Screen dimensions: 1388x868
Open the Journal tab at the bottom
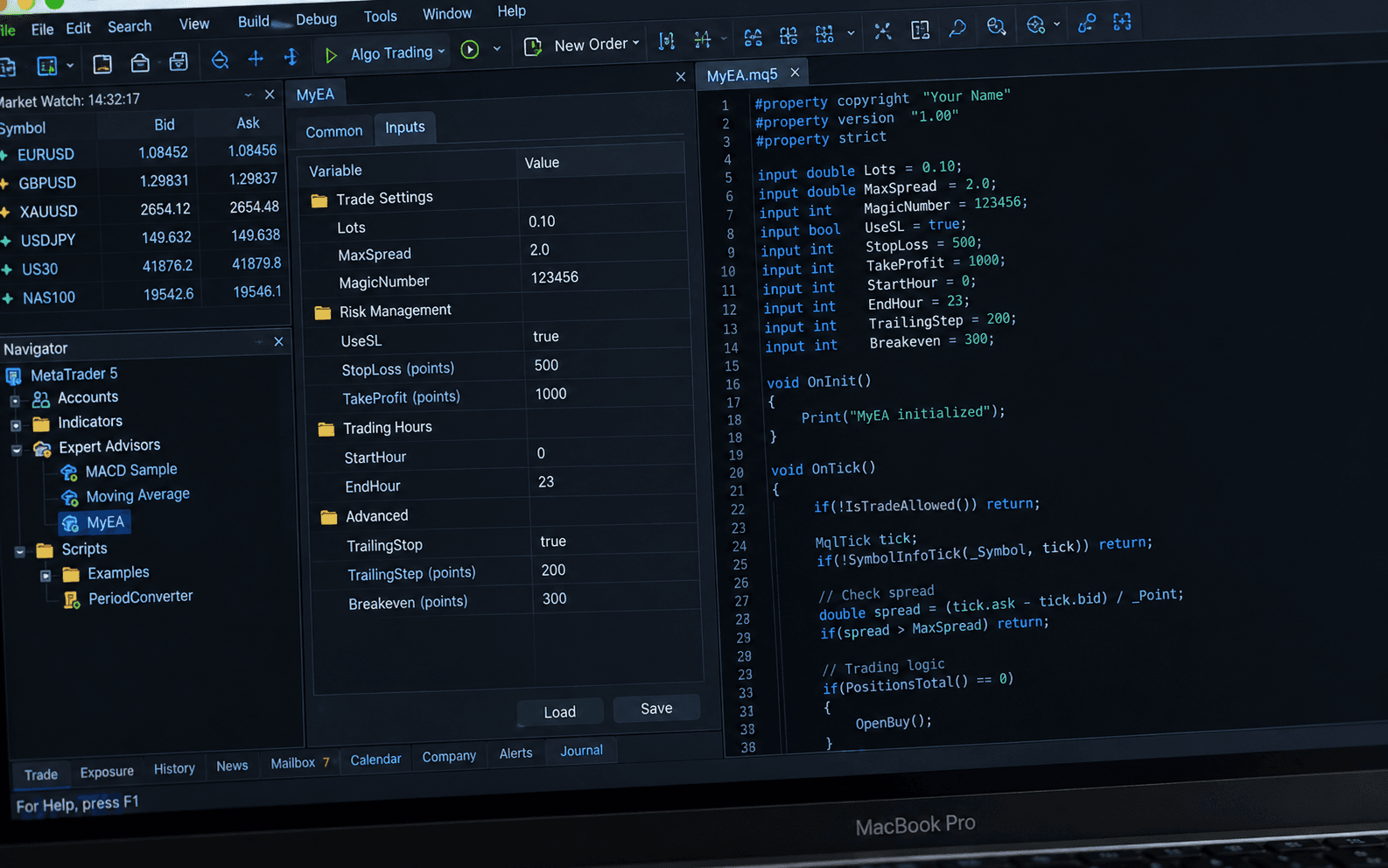pyautogui.click(x=582, y=751)
